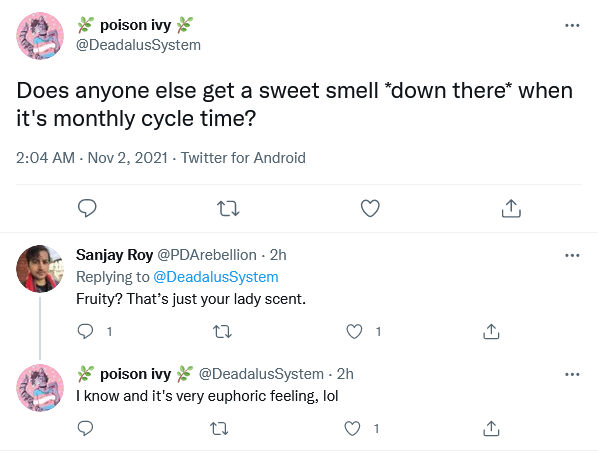The image size is (598, 453).
Task: Open more options for main tweet
Action: pyautogui.click(x=572, y=26)
